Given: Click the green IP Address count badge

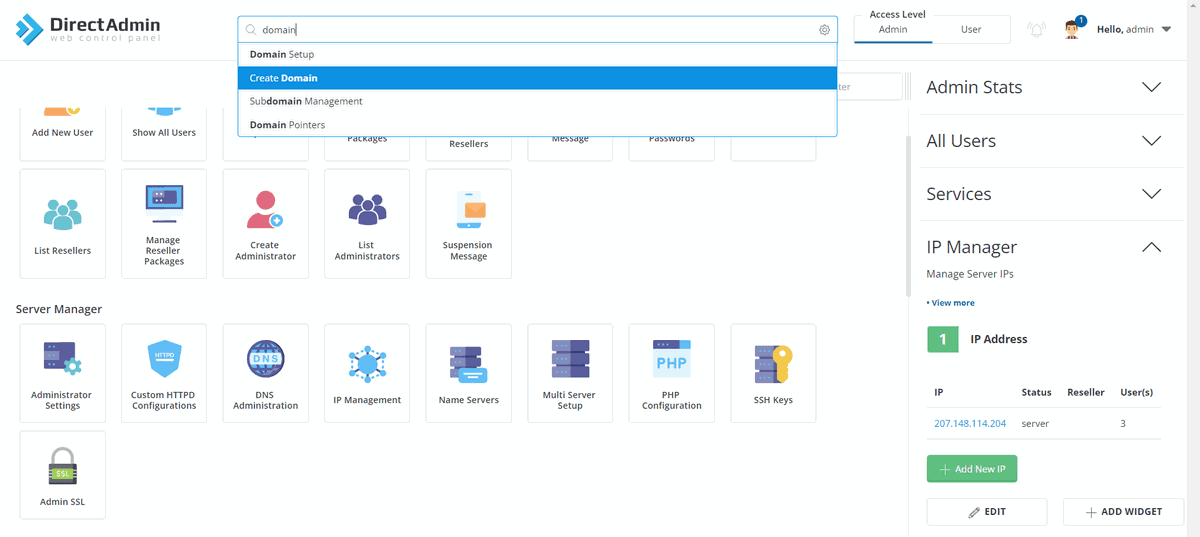Looking at the screenshot, I should click(x=942, y=339).
